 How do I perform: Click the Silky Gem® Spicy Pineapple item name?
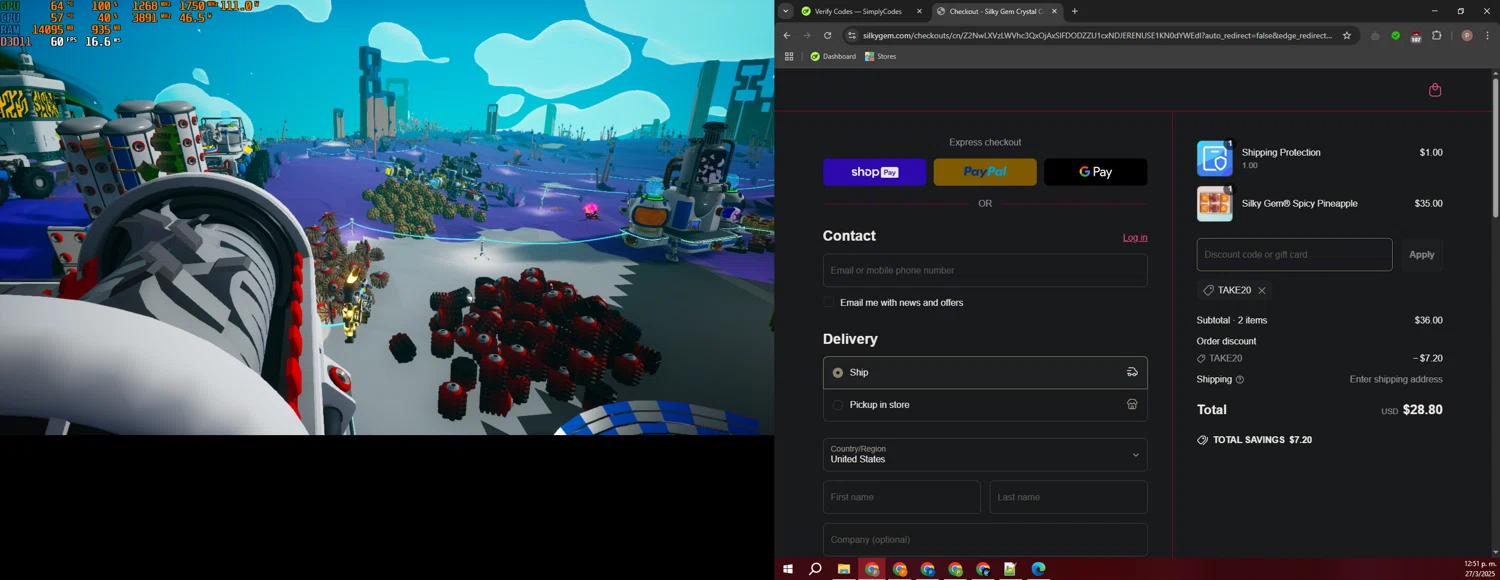[1299, 203]
